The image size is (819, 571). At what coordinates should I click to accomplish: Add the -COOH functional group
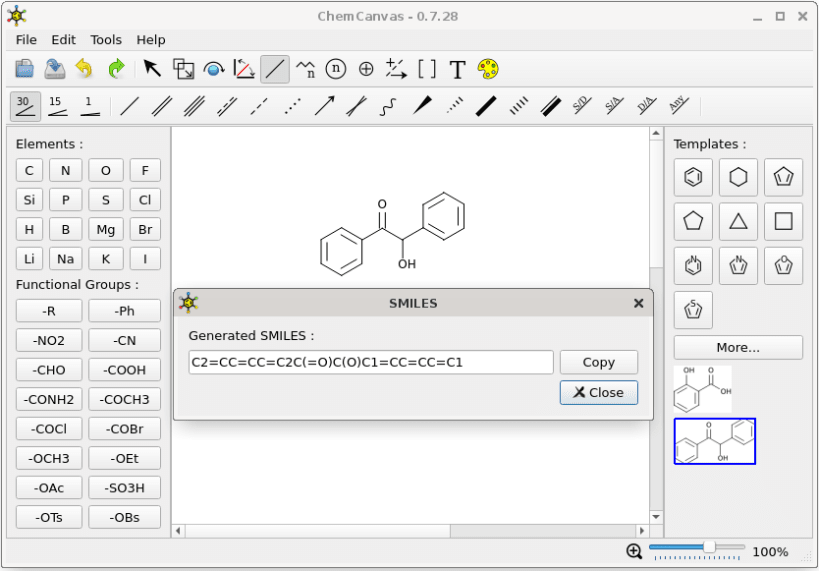(124, 370)
